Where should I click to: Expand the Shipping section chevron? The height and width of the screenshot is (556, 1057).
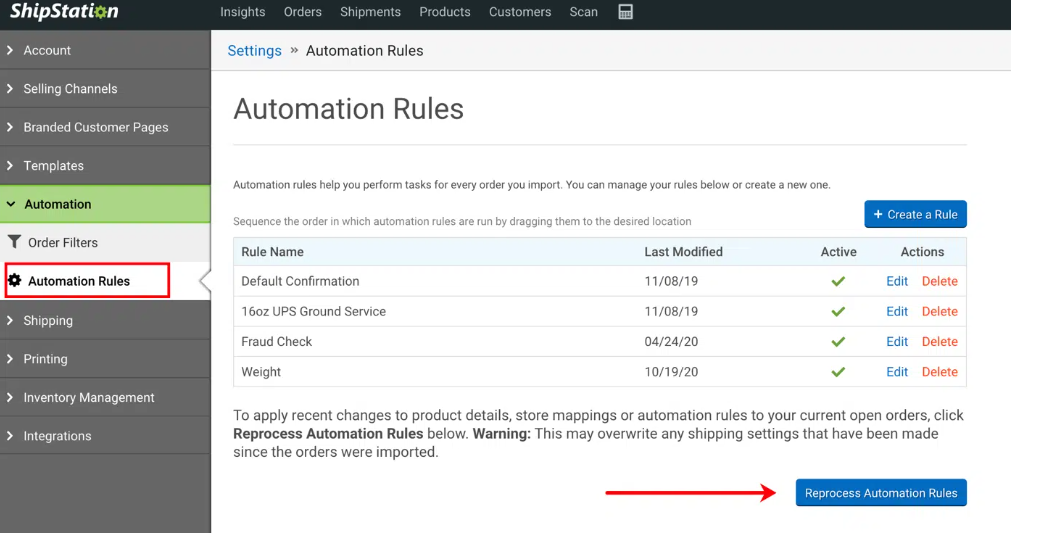point(9,320)
